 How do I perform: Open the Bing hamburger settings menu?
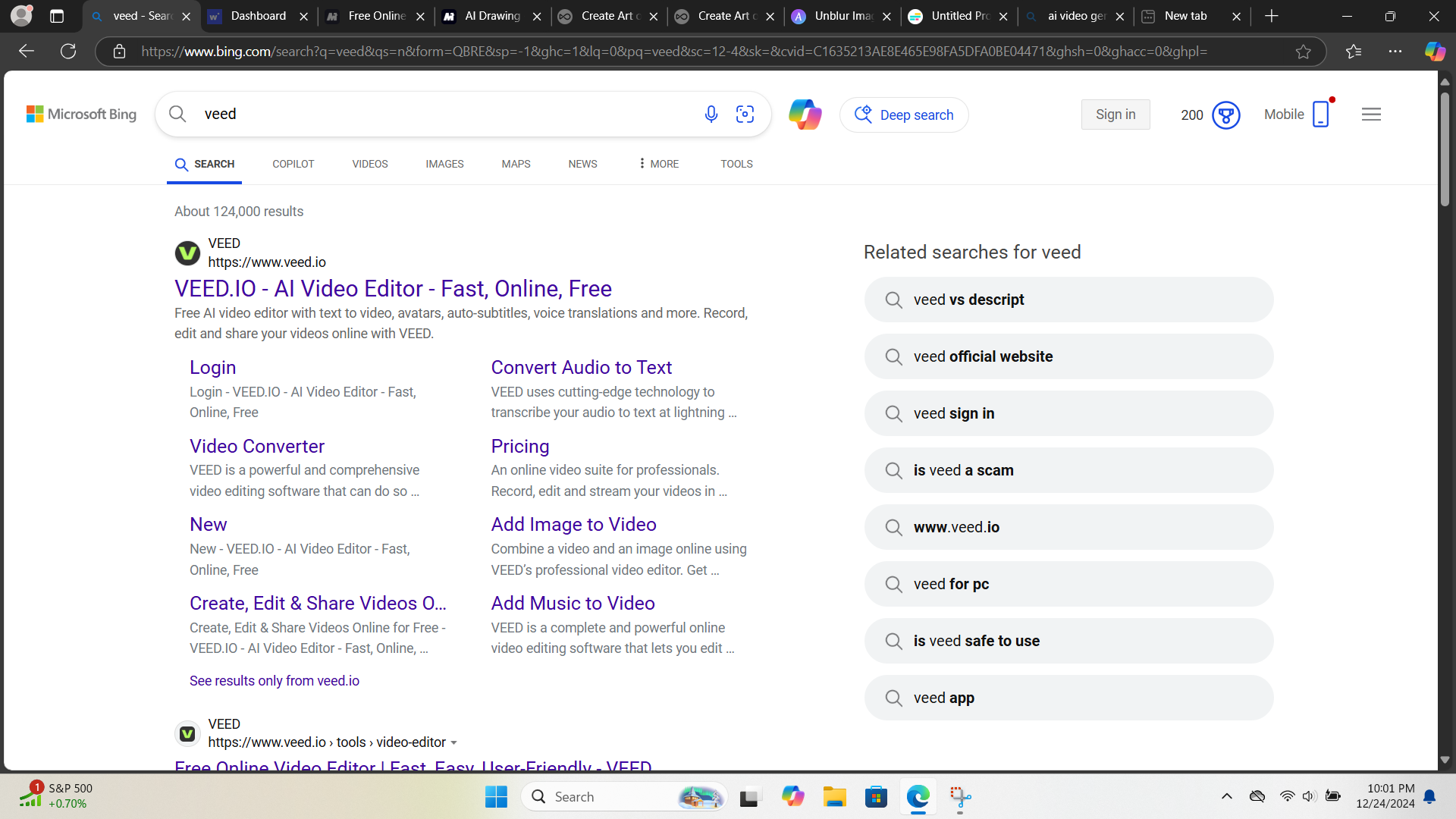(1371, 115)
